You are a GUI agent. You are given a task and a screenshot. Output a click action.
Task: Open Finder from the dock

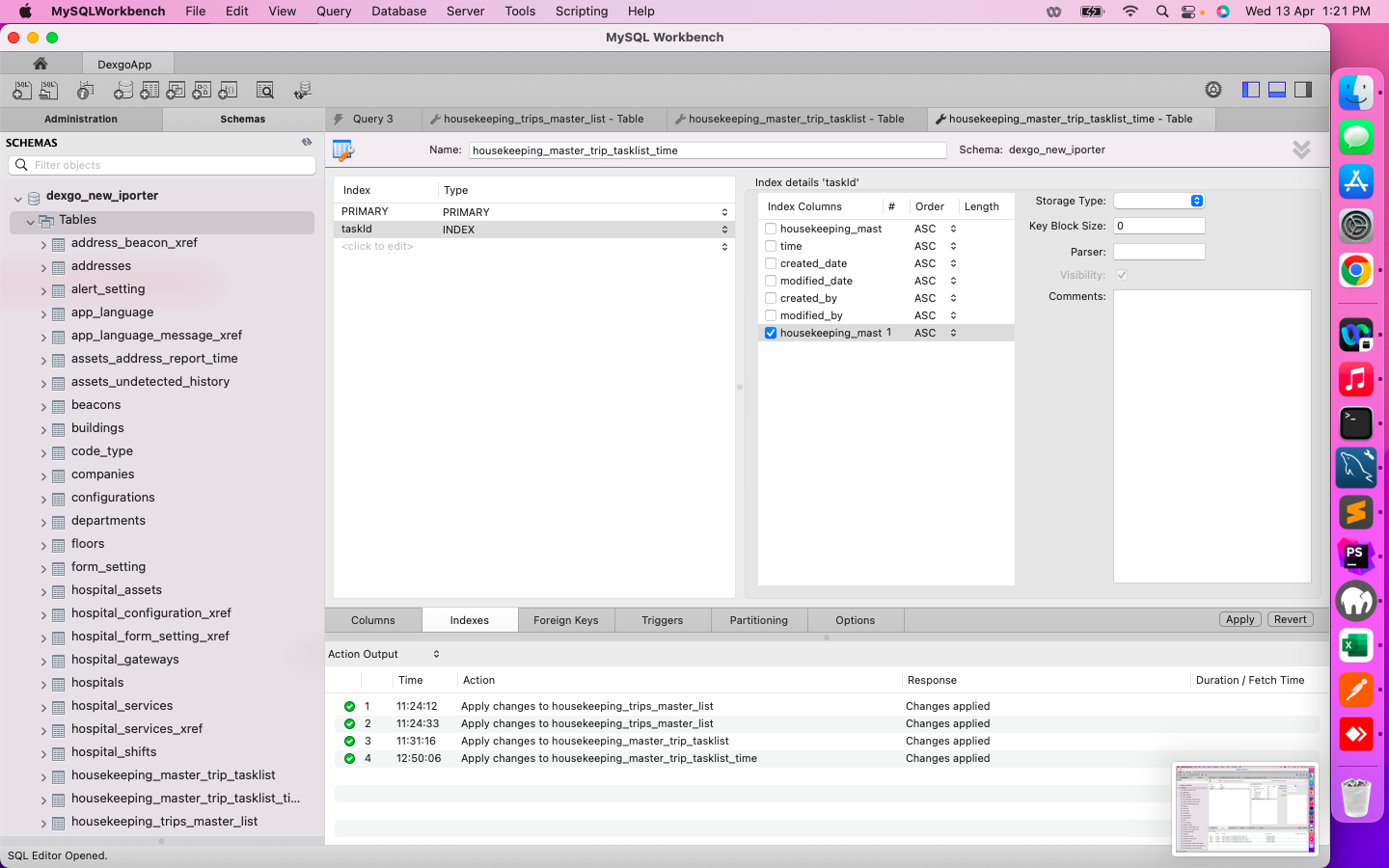pos(1356,93)
